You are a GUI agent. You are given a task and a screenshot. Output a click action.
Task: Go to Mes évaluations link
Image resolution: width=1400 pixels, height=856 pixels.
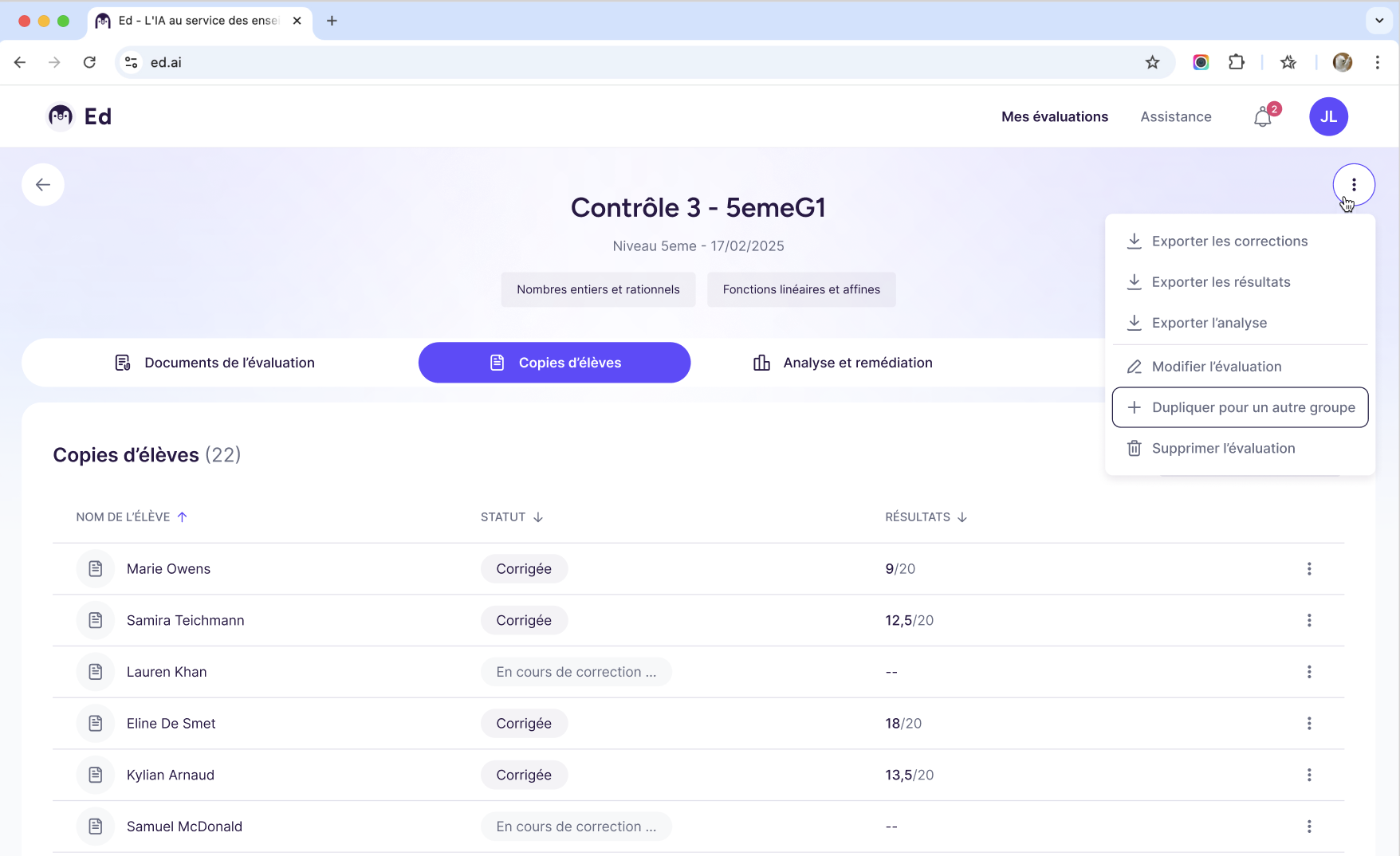[x=1055, y=116]
